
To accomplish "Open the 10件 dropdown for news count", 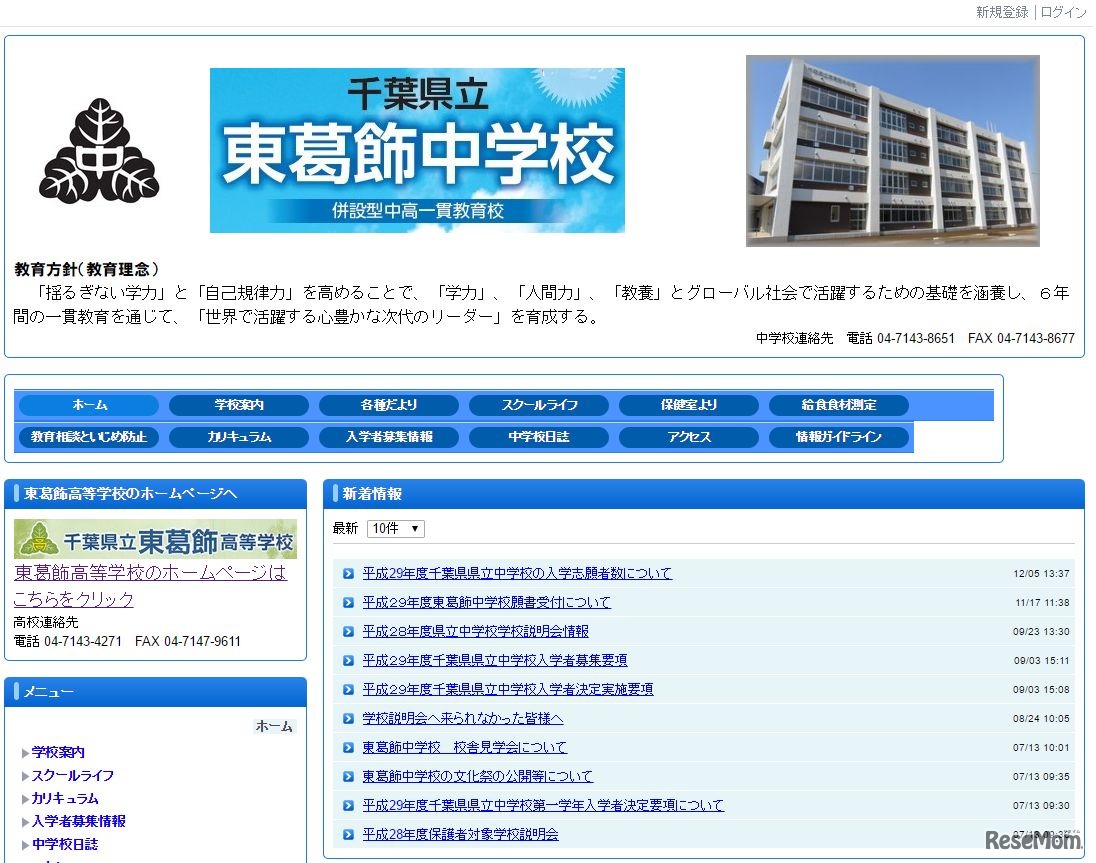I will tap(394, 528).
